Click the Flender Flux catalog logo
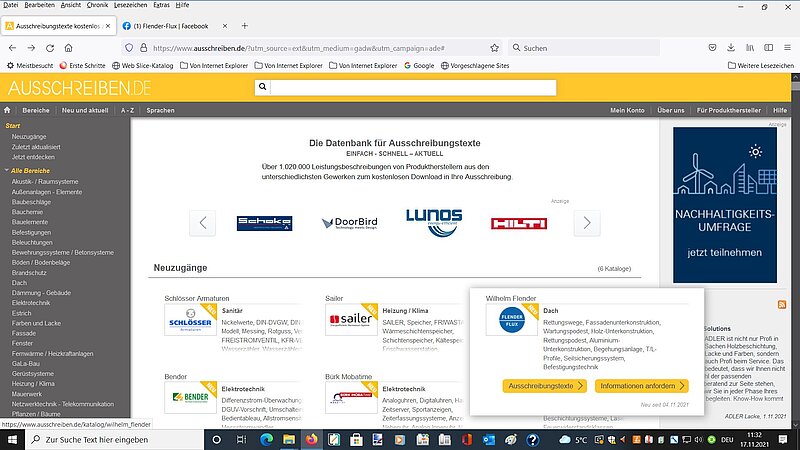This screenshot has height=450, width=800. click(x=512, y=320)
